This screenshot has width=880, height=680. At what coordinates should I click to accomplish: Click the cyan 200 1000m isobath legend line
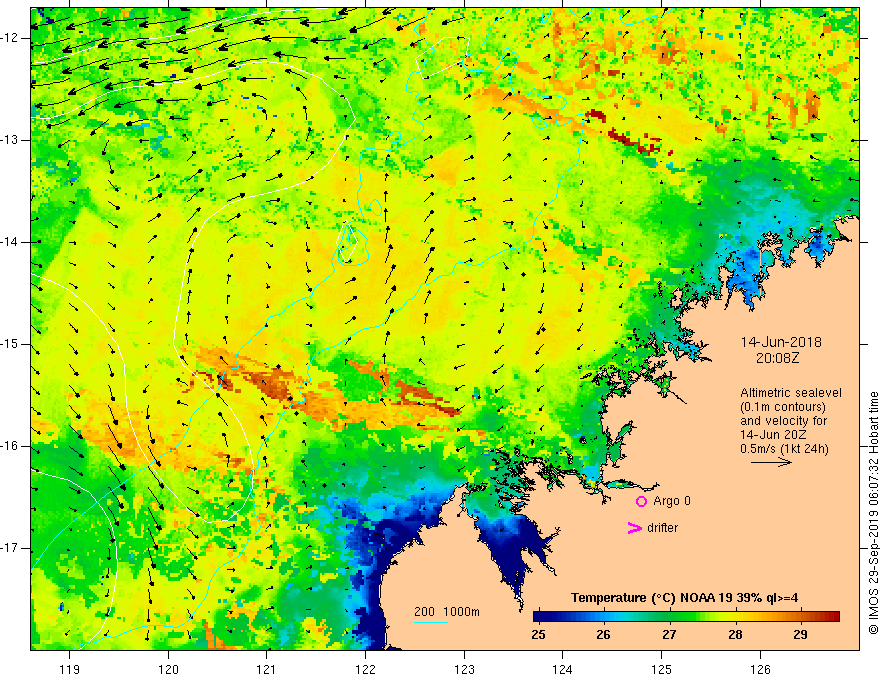(x=431, y=623)
